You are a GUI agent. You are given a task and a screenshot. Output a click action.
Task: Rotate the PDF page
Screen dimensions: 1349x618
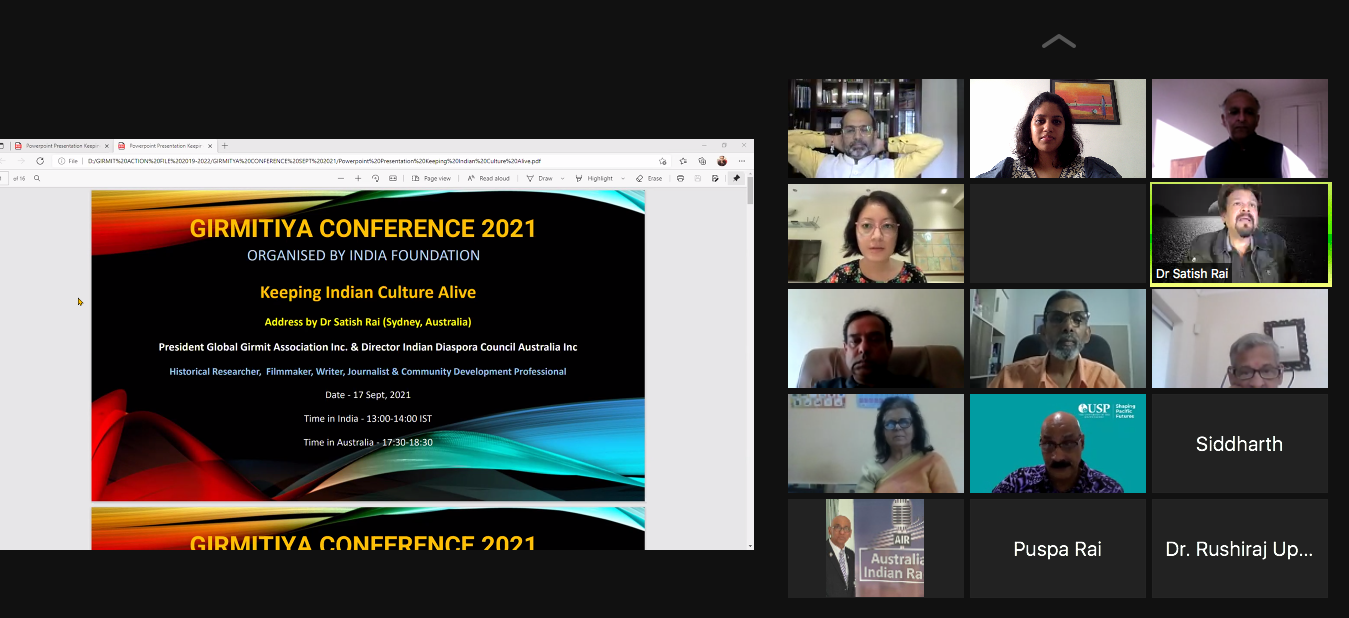point(375,178)
